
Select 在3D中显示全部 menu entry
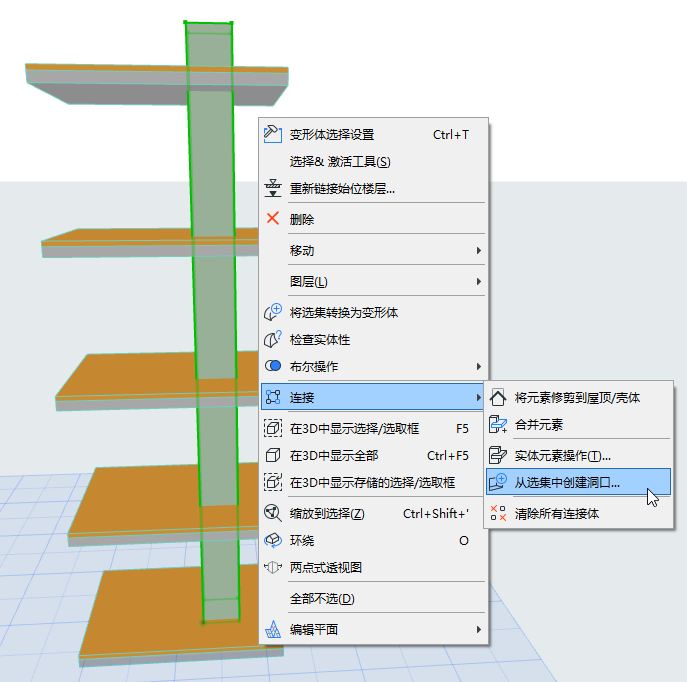(373, 456)
